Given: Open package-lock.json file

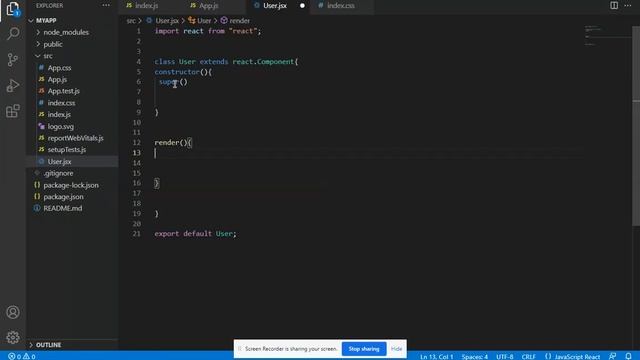Looking at the screenshot, I should pos(71,185).
